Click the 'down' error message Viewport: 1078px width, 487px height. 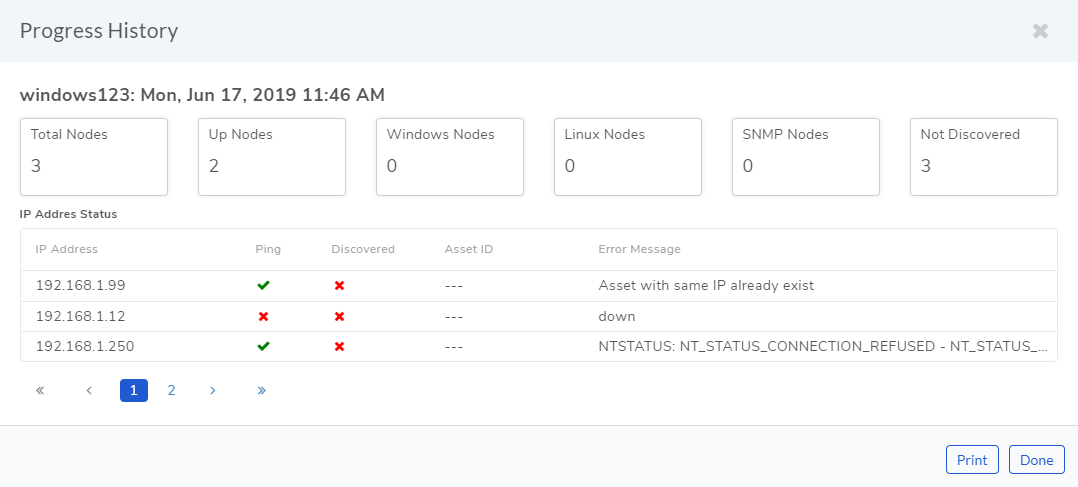(x=617, y=316)
